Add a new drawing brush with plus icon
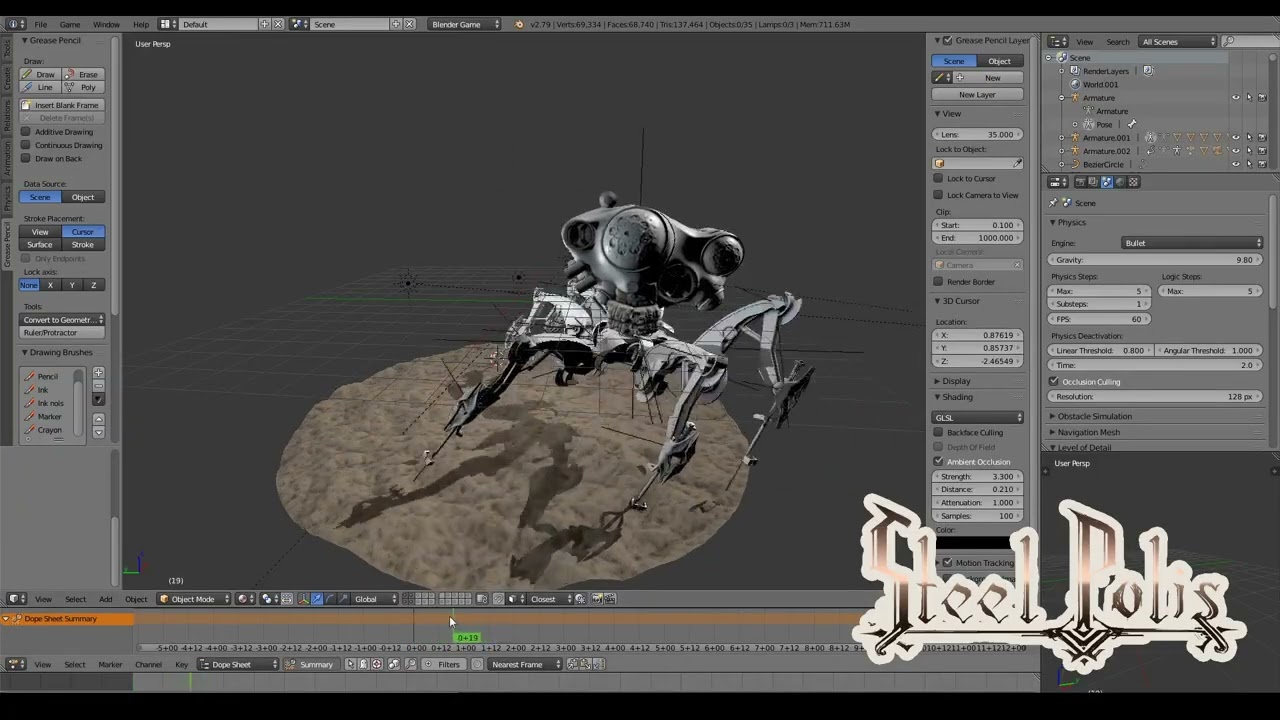The width and height of the screenshot is (1280, 720). pyautogui.click(x=98, y=373)
